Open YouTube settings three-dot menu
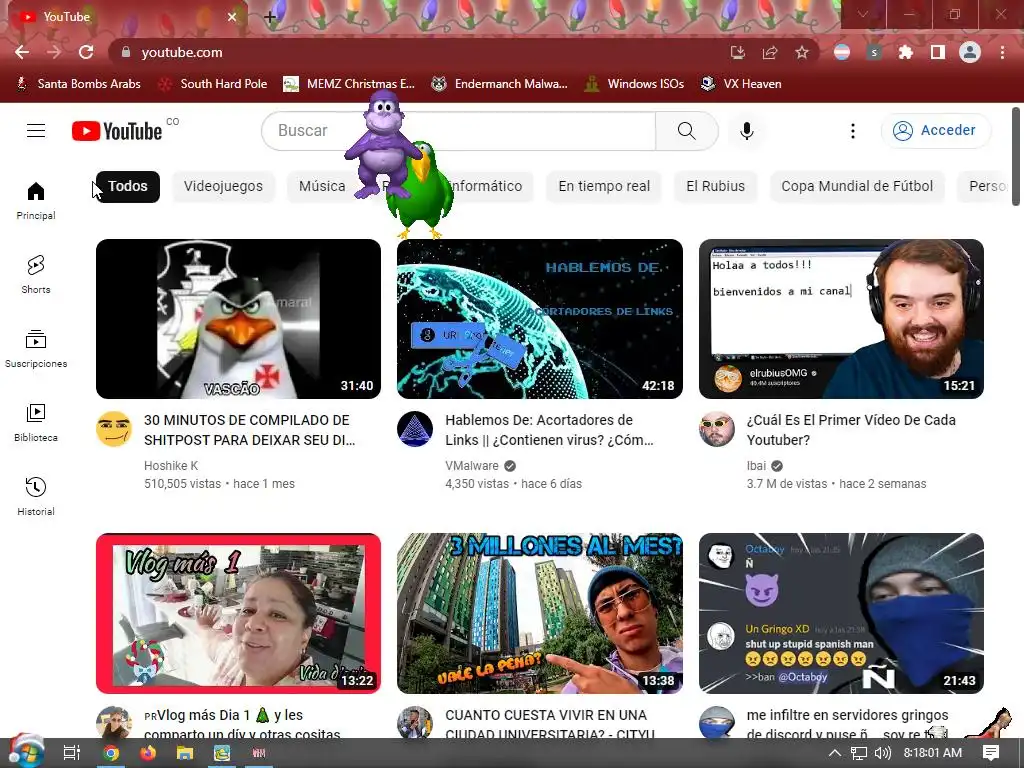Screen dimensions: 1024x768 (852, 131)
